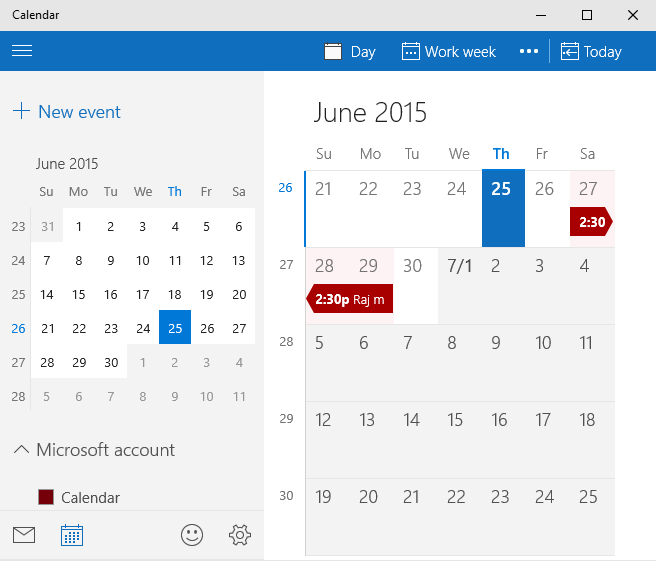Open the 2:30 event on June 27
This screenshot has width=656, height=561.
click(x=592, y=222)
